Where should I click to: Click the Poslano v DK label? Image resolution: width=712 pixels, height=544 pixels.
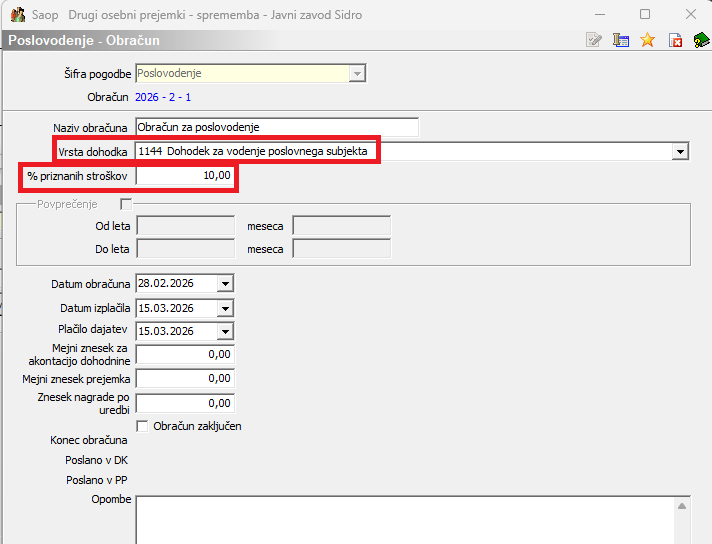[97, 460]
